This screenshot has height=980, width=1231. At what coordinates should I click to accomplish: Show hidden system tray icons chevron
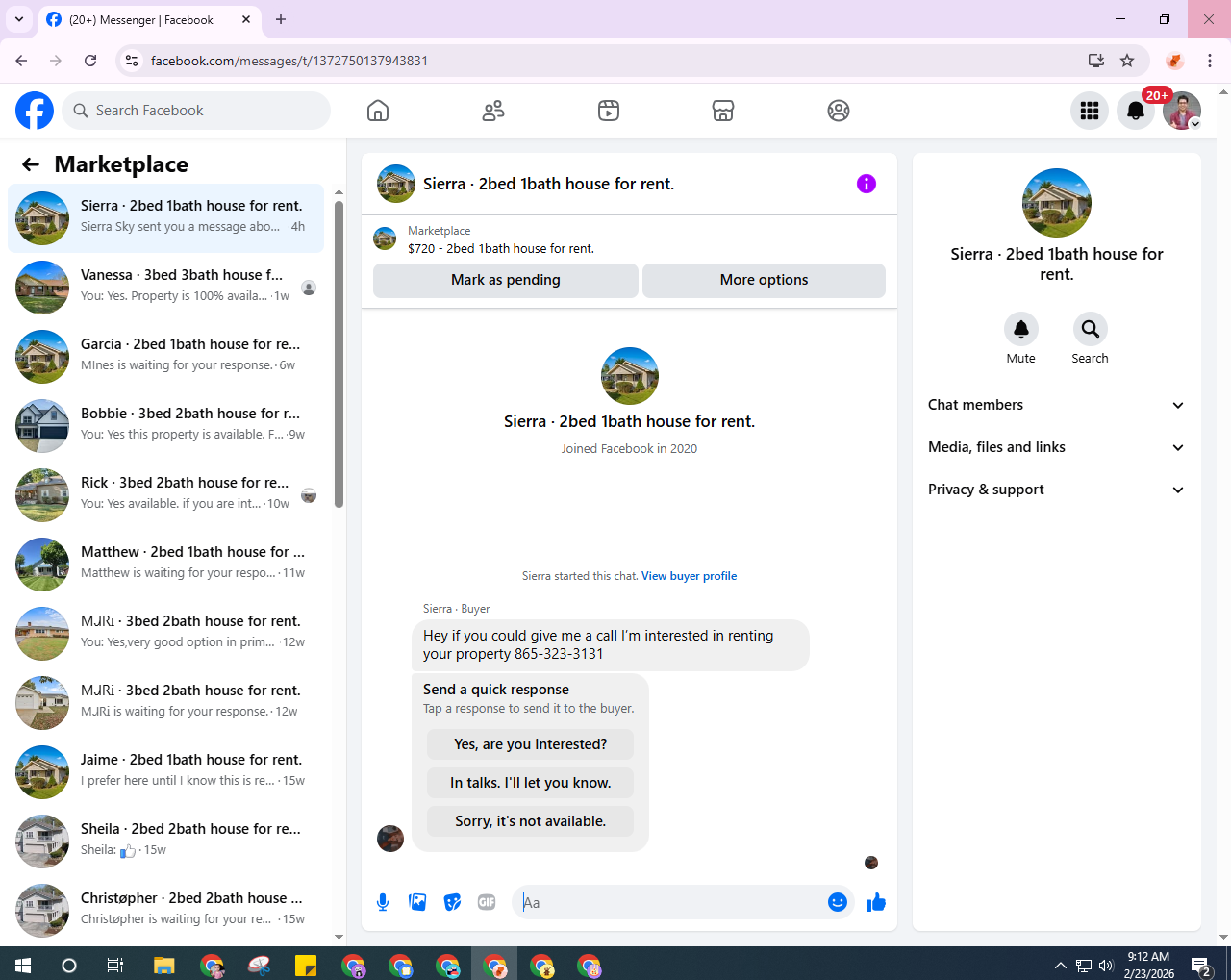(1060, 966)
